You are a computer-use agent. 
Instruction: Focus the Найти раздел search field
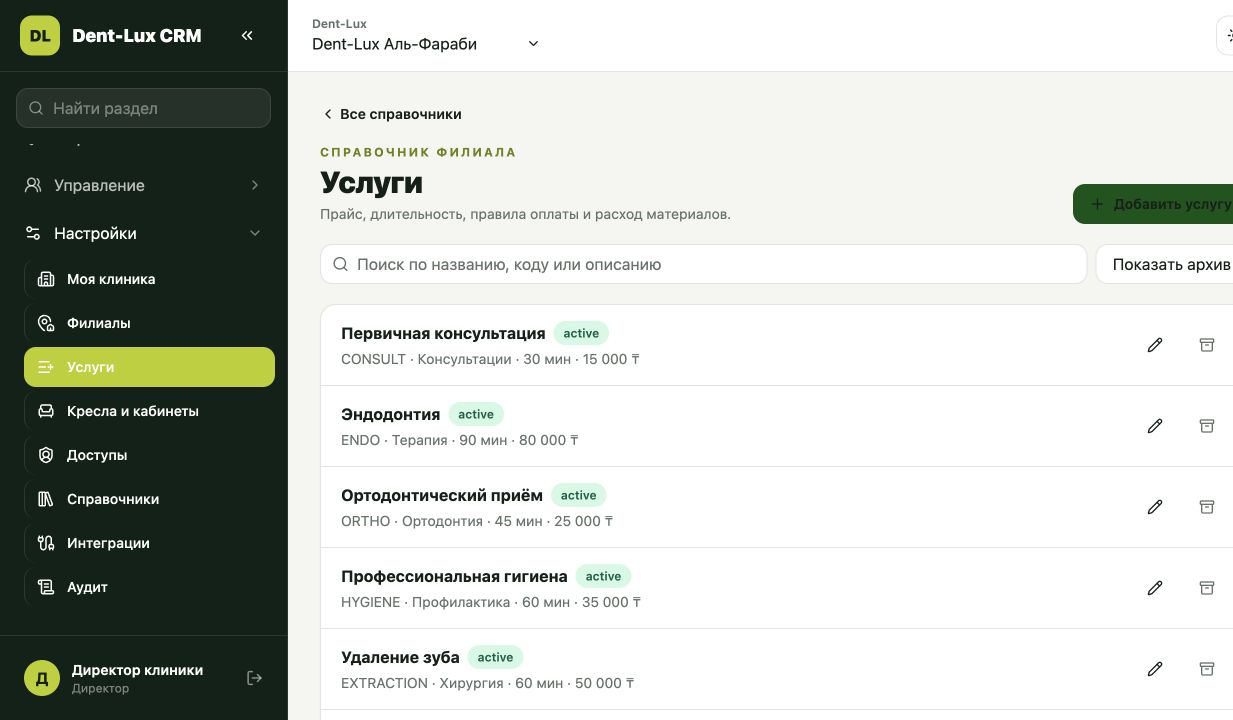143,108
